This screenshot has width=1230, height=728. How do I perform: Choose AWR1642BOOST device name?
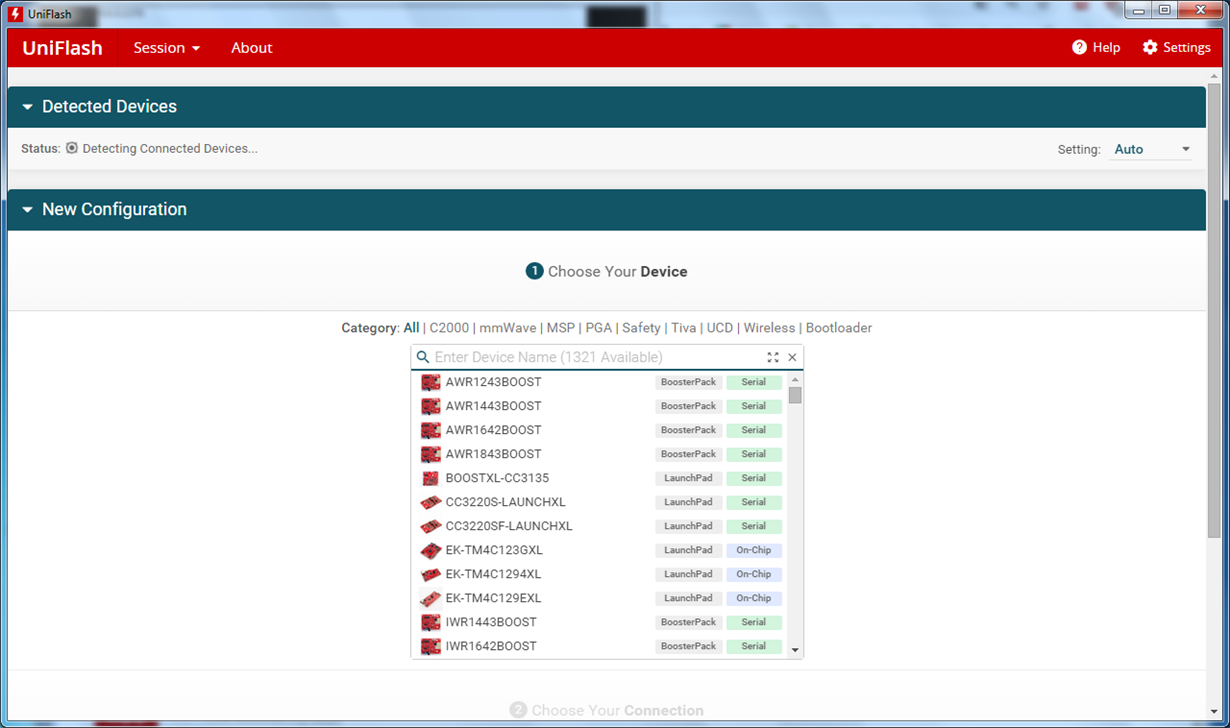tap(493, 430)
